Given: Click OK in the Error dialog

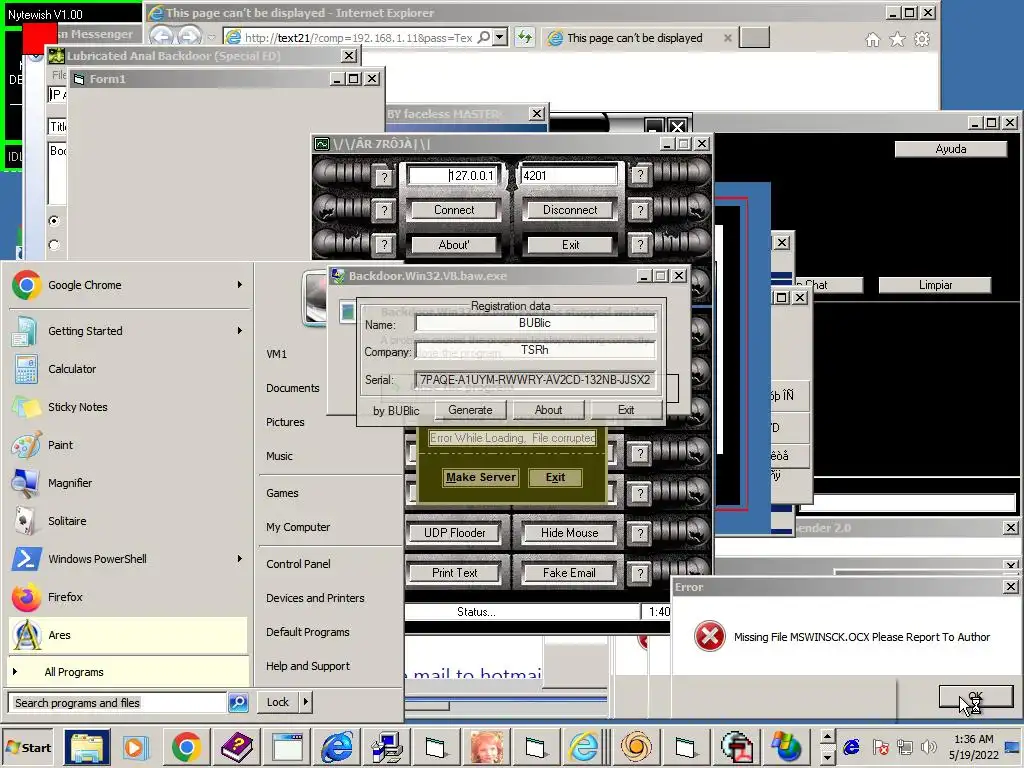Looking at the screenshot, I should pos(975,696).
